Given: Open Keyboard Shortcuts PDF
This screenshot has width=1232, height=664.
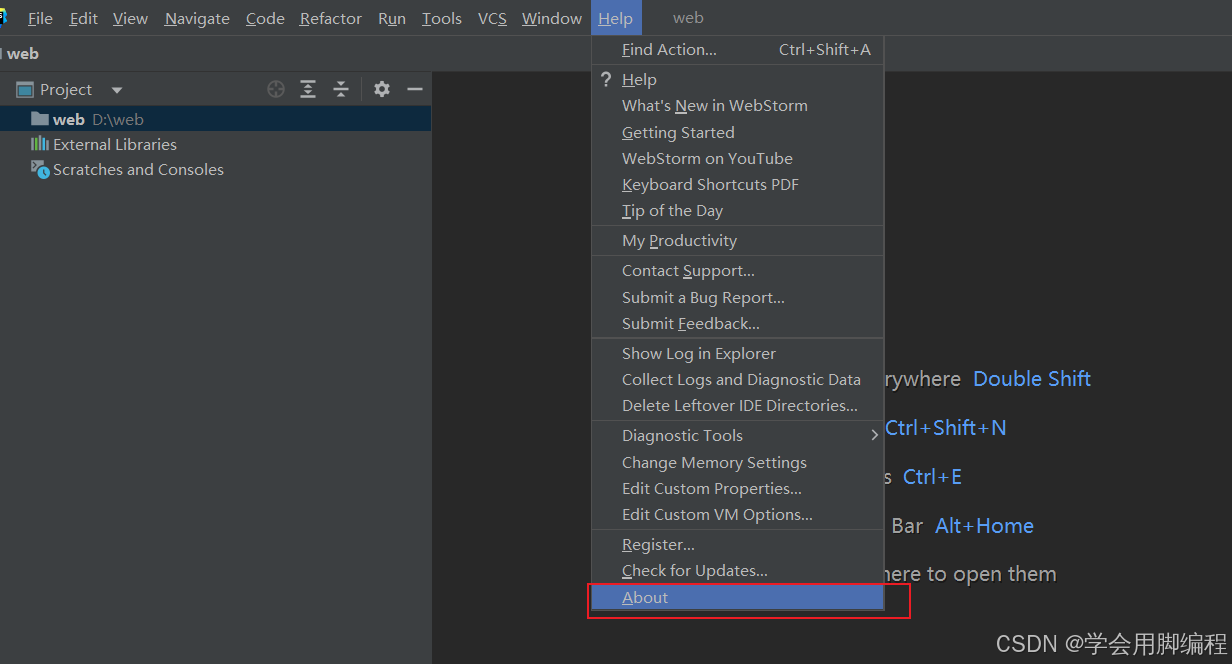Looking at the screenshot, I should pos(737,184).
